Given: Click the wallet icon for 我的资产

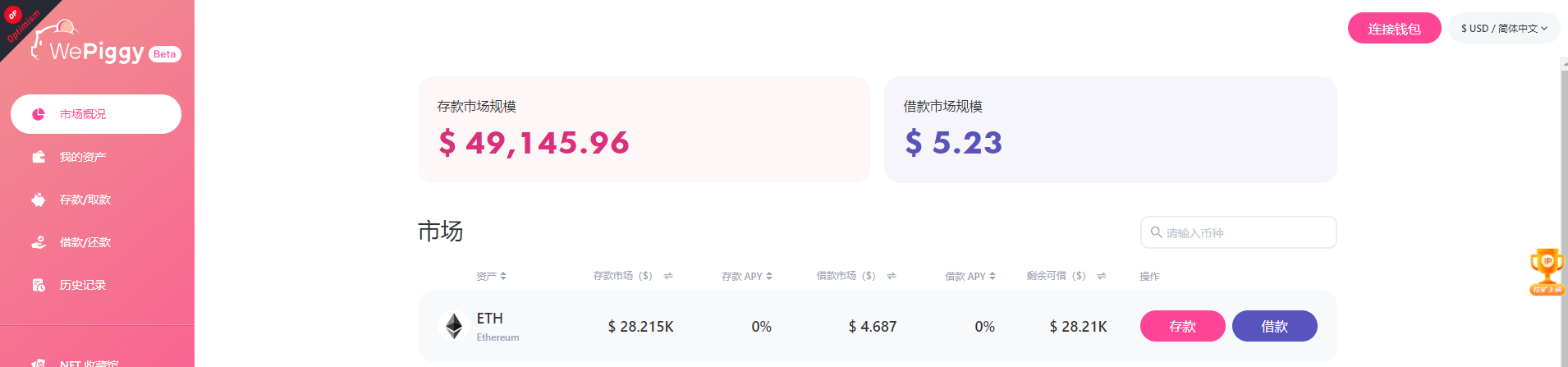Looking at the screenshot, I should 39,157.
